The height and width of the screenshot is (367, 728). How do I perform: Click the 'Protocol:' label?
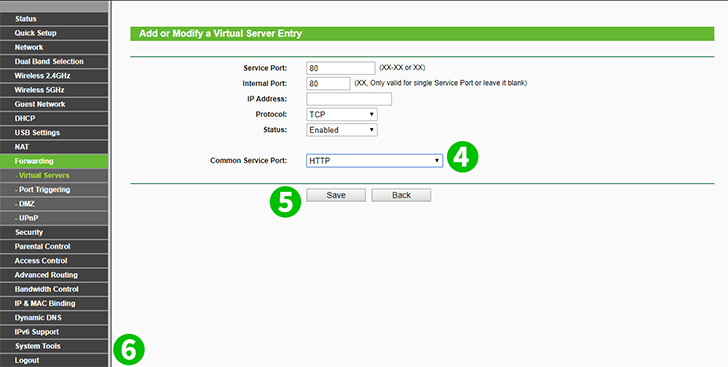271,114
